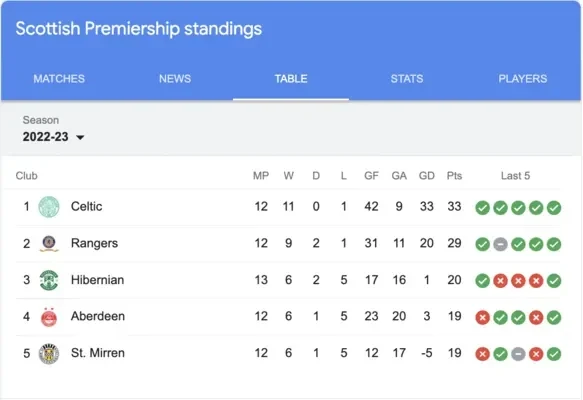The width and height of the screenshot is (583, 400).
Task: Click Rangers' grey draw result icon
Action: click(500, 244)
